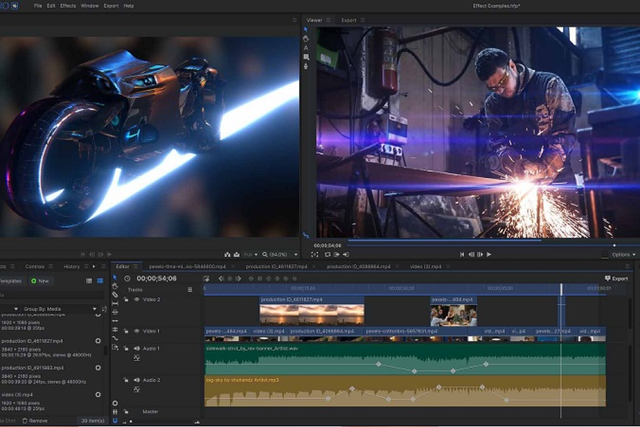640x427 pixels.
Task: Click the circular ring icon above the mixer icon
Action: pyautogui.click(x=115, y=403)
